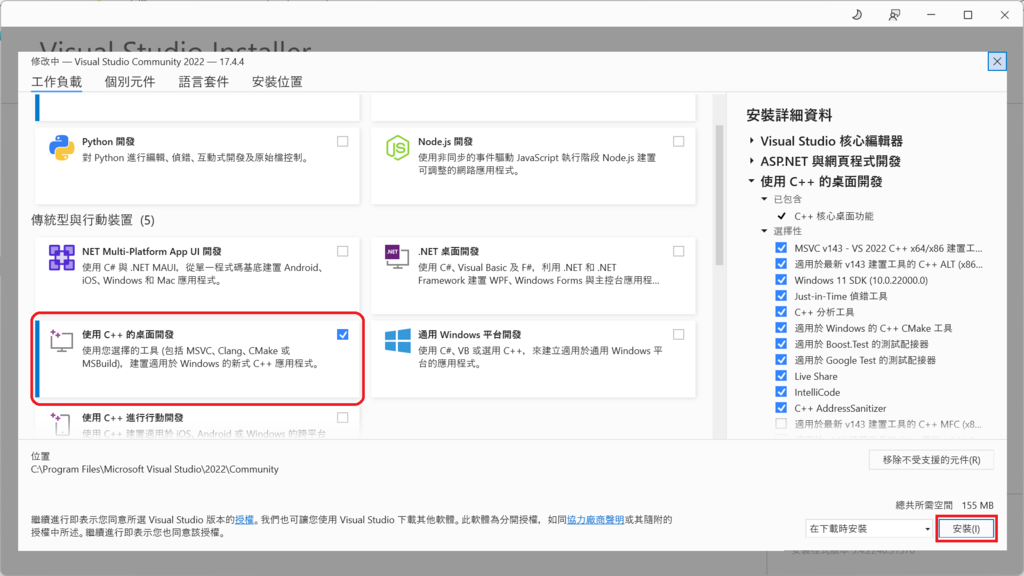Click the 安裝(I) install button
Image resolution: width=1024 pixels, height=576 pixels.
(x=967, y=529)
